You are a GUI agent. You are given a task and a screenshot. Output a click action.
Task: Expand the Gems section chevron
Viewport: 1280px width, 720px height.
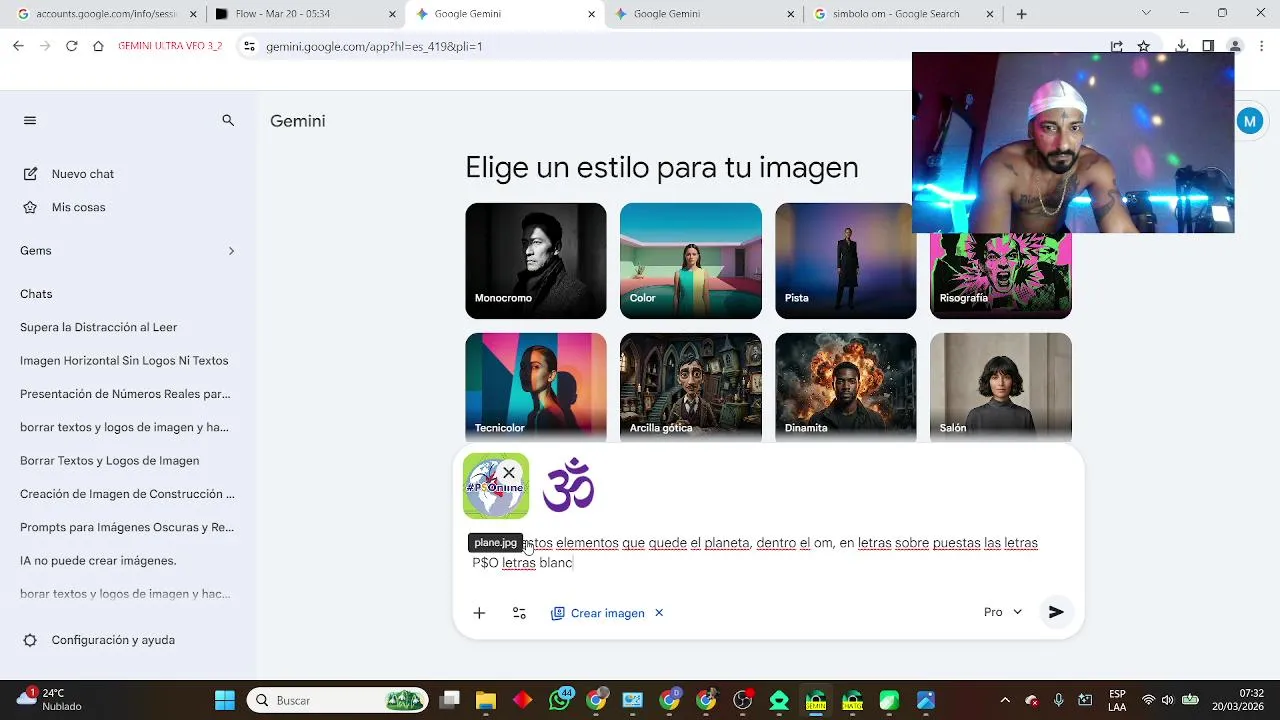pyautogui.click(x=231, y=251)
